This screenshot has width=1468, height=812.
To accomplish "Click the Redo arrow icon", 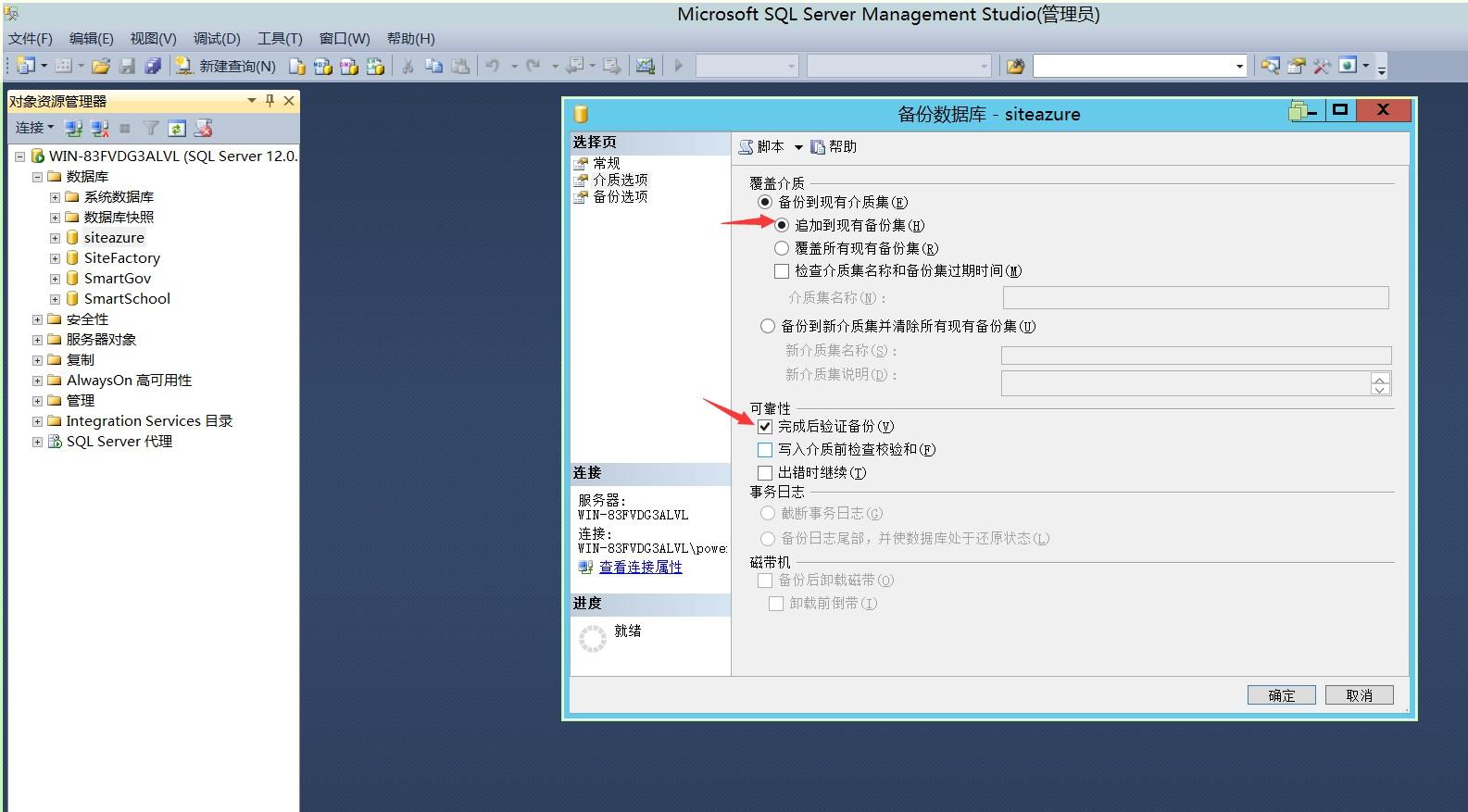I will click(533, 66).
